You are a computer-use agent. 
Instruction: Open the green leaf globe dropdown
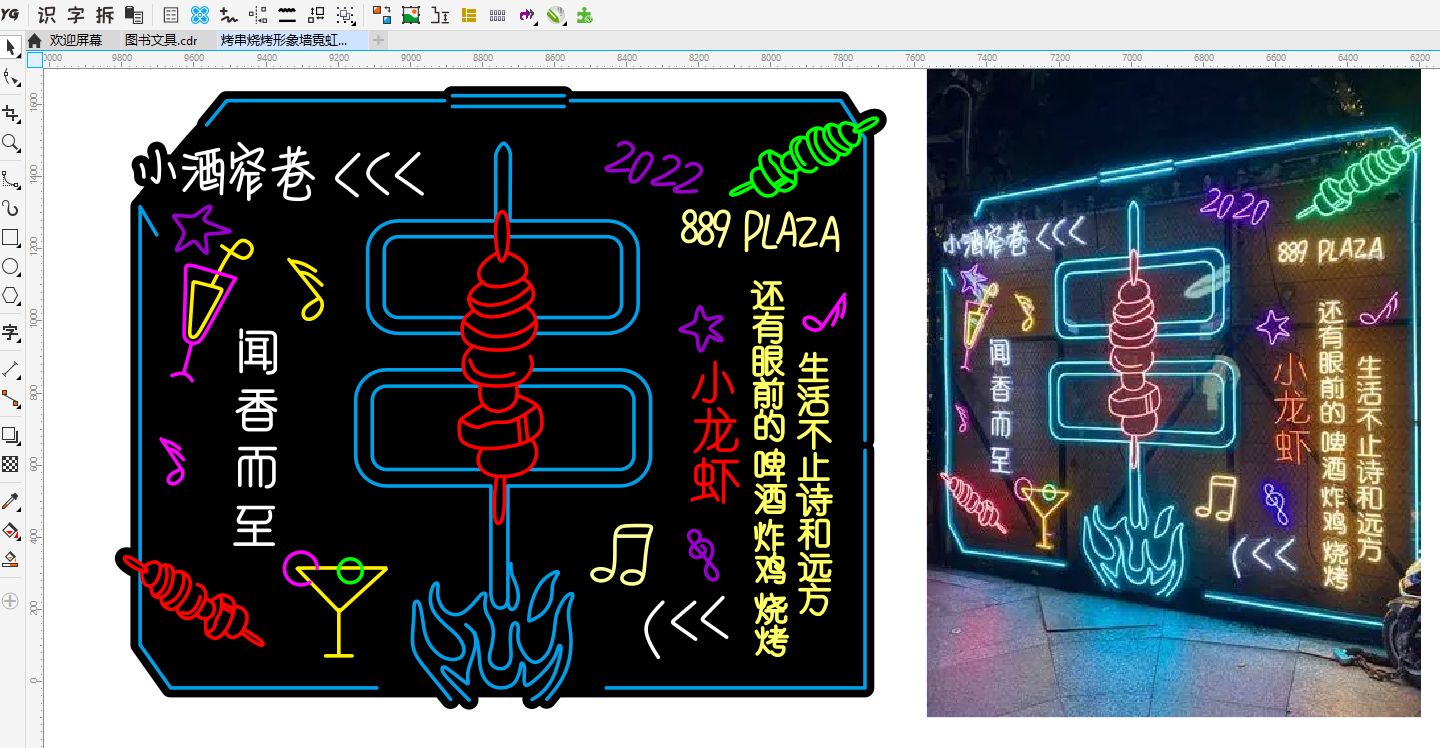557,15
